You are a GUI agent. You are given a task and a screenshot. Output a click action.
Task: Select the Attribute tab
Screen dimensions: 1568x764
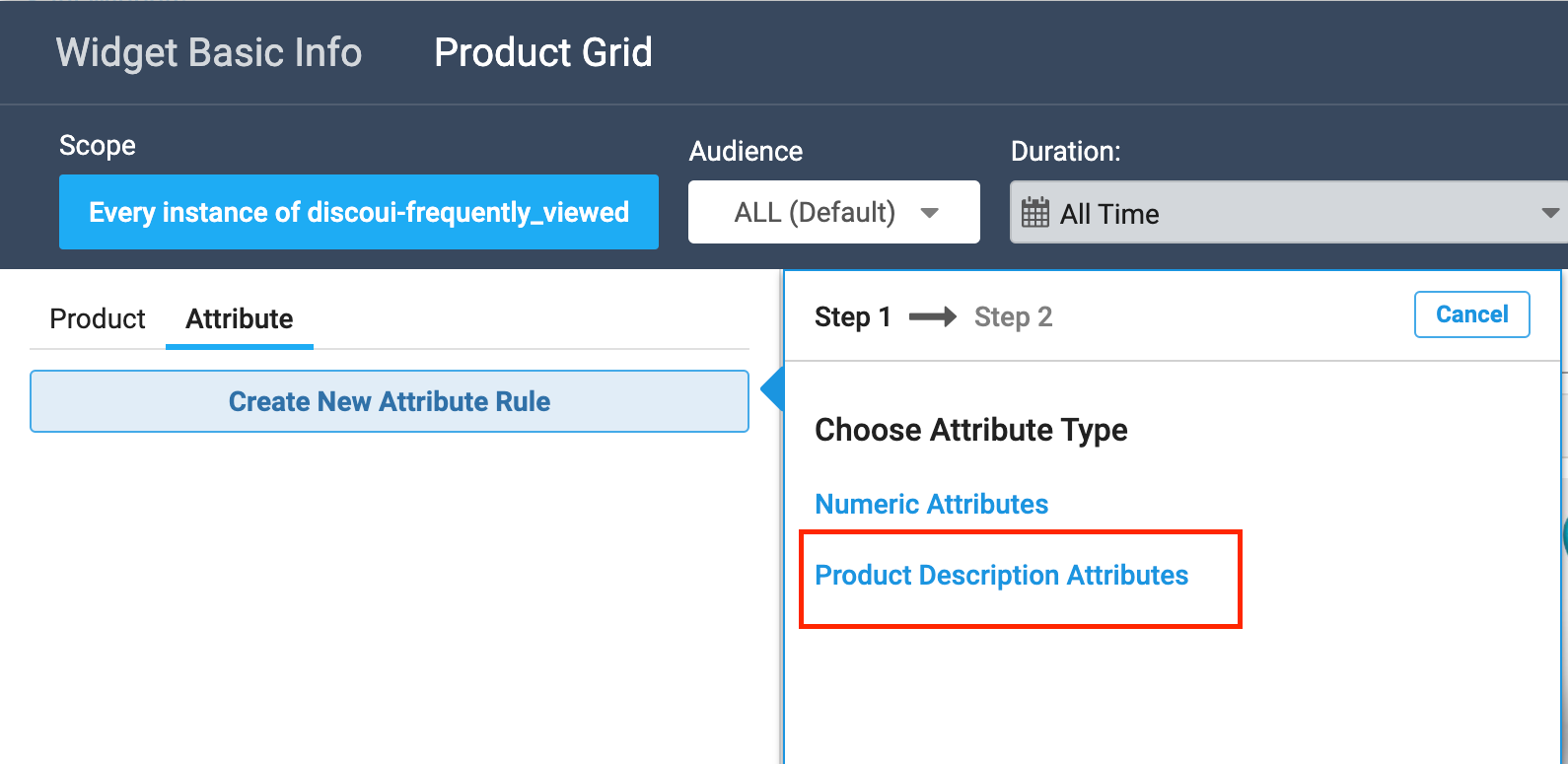coord(240,318)
